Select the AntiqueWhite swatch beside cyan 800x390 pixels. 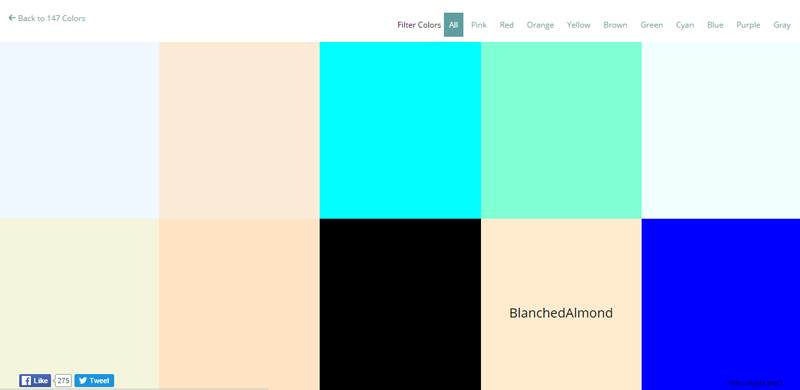pos(239,130)
